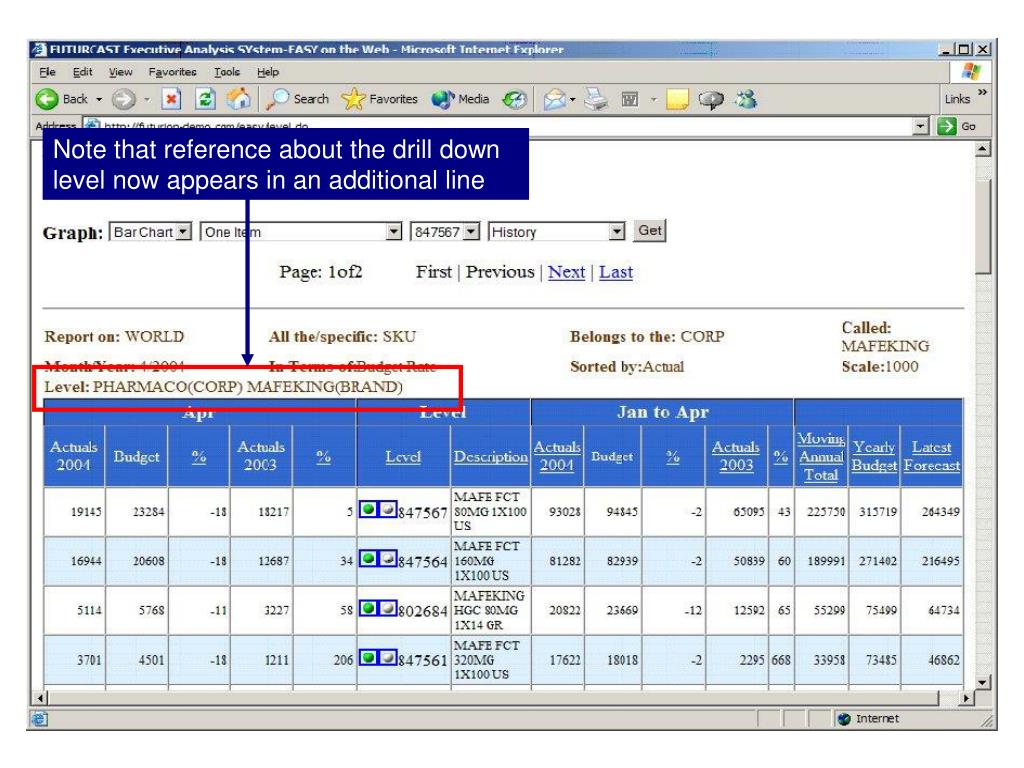Click the Forward arrow button
The image size is (1024, 768).
(x=123, y=99)
